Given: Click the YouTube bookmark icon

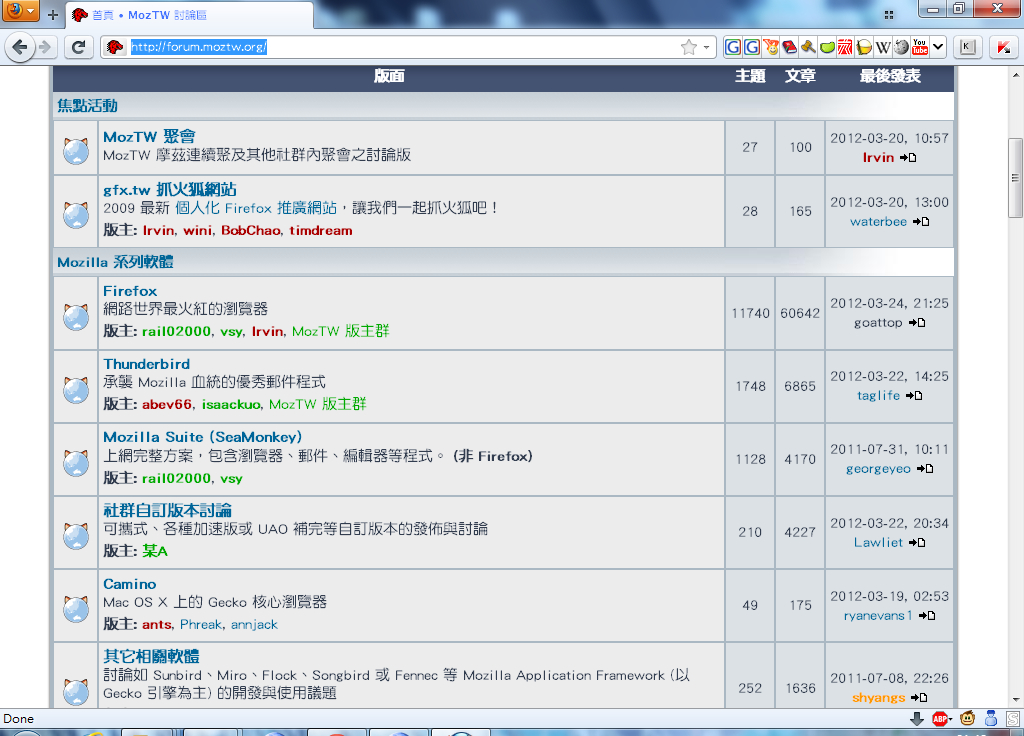Looking at the screenshot, I should coord(919,47).
